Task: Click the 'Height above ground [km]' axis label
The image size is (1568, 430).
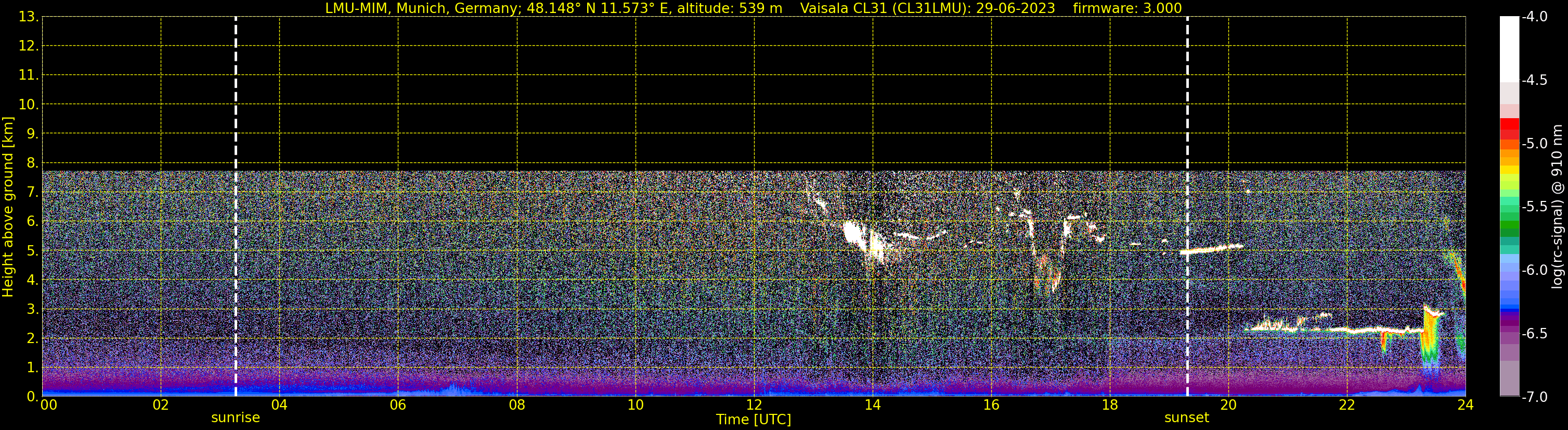Action: click(x=8, y=207)
